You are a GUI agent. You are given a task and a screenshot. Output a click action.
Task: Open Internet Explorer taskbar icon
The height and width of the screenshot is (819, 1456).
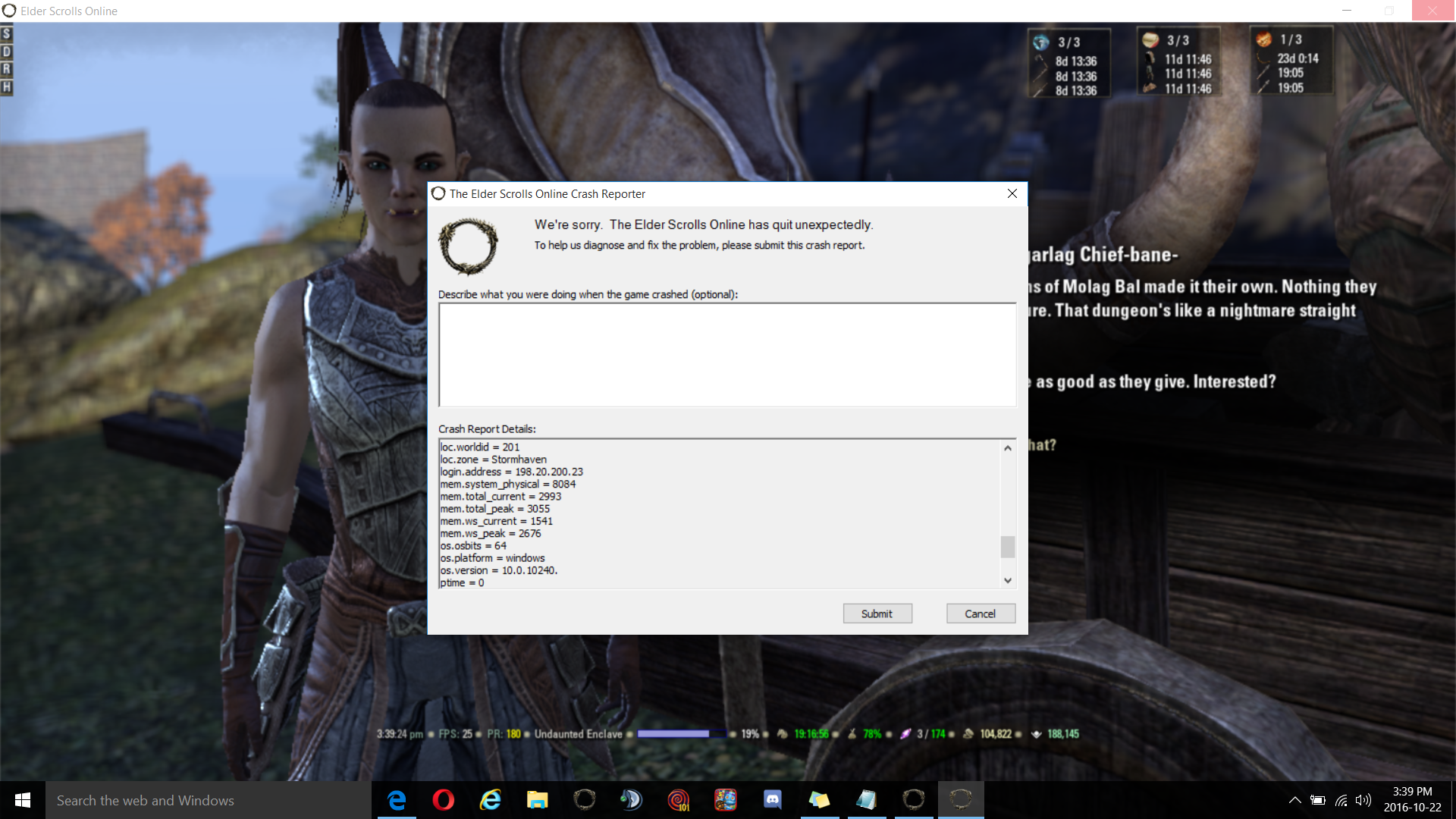coord(491,800)
